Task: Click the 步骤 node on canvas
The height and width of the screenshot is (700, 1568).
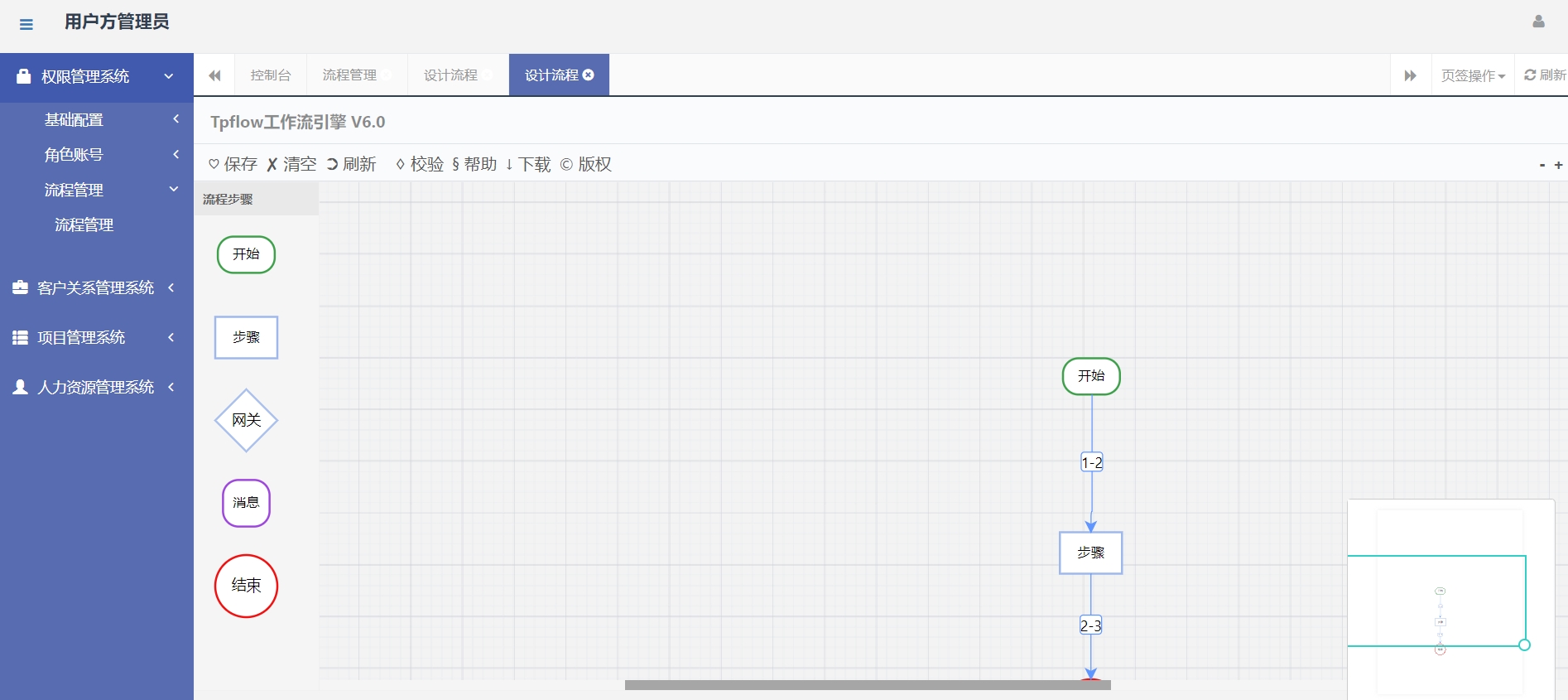Action: (1091, 553)
